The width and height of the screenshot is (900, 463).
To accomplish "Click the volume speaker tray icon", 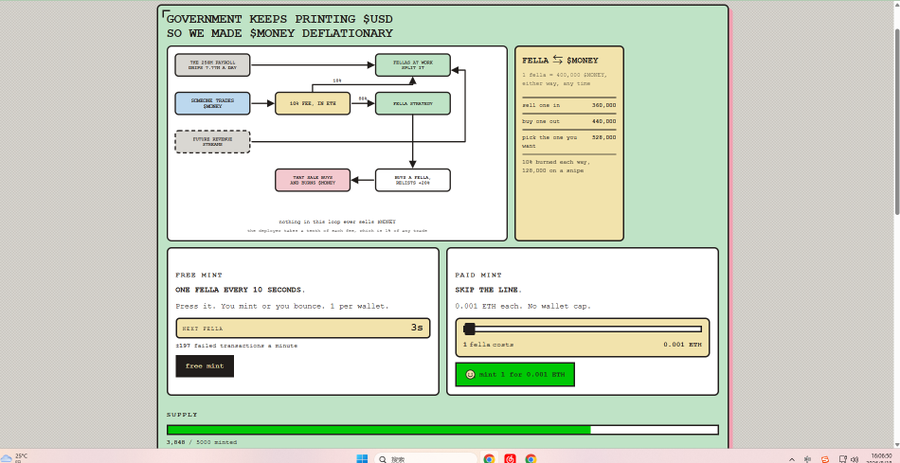I will pos(854,459).
